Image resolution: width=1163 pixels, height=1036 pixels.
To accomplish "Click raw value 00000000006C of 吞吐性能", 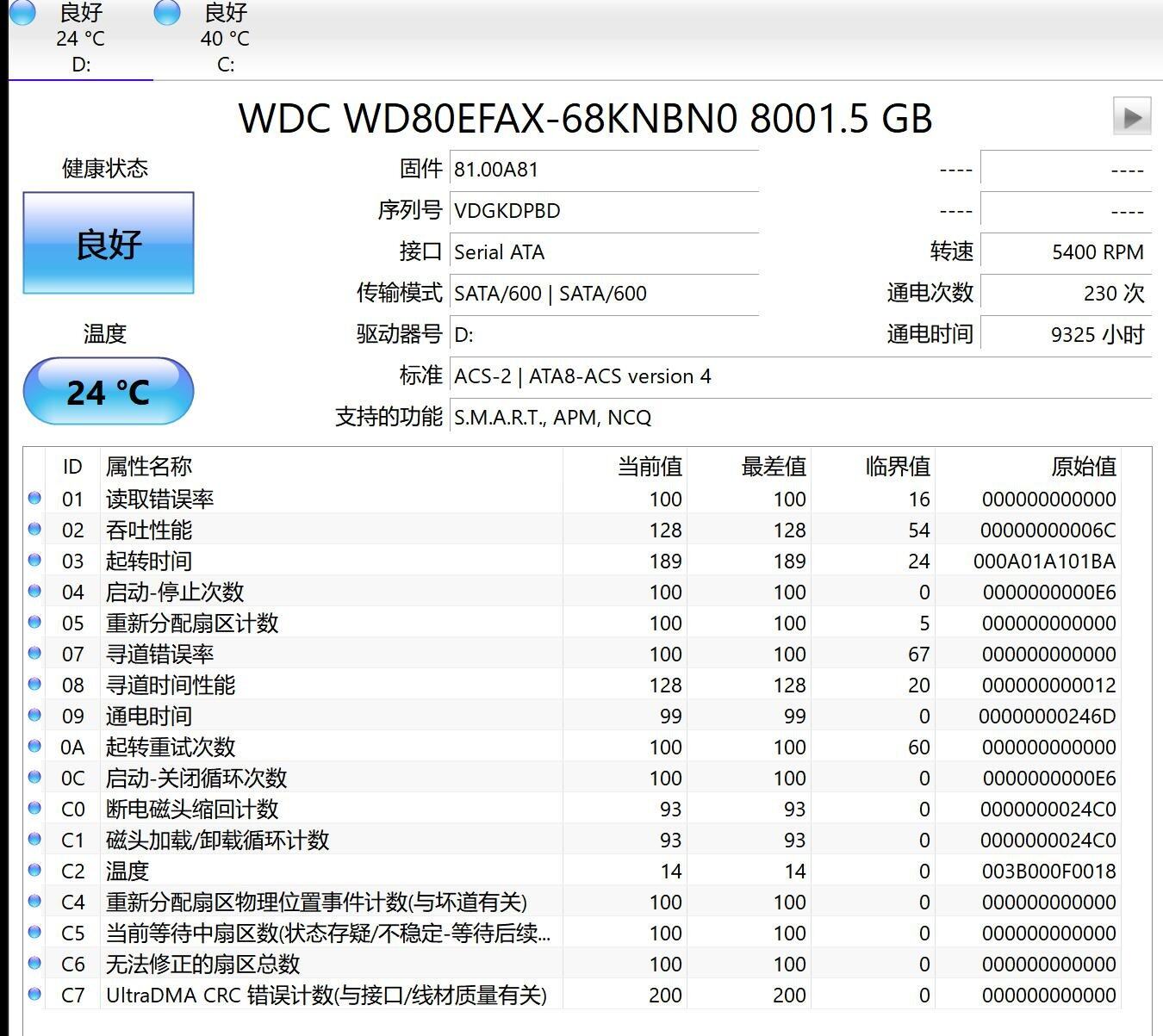I will (1048, 530).
